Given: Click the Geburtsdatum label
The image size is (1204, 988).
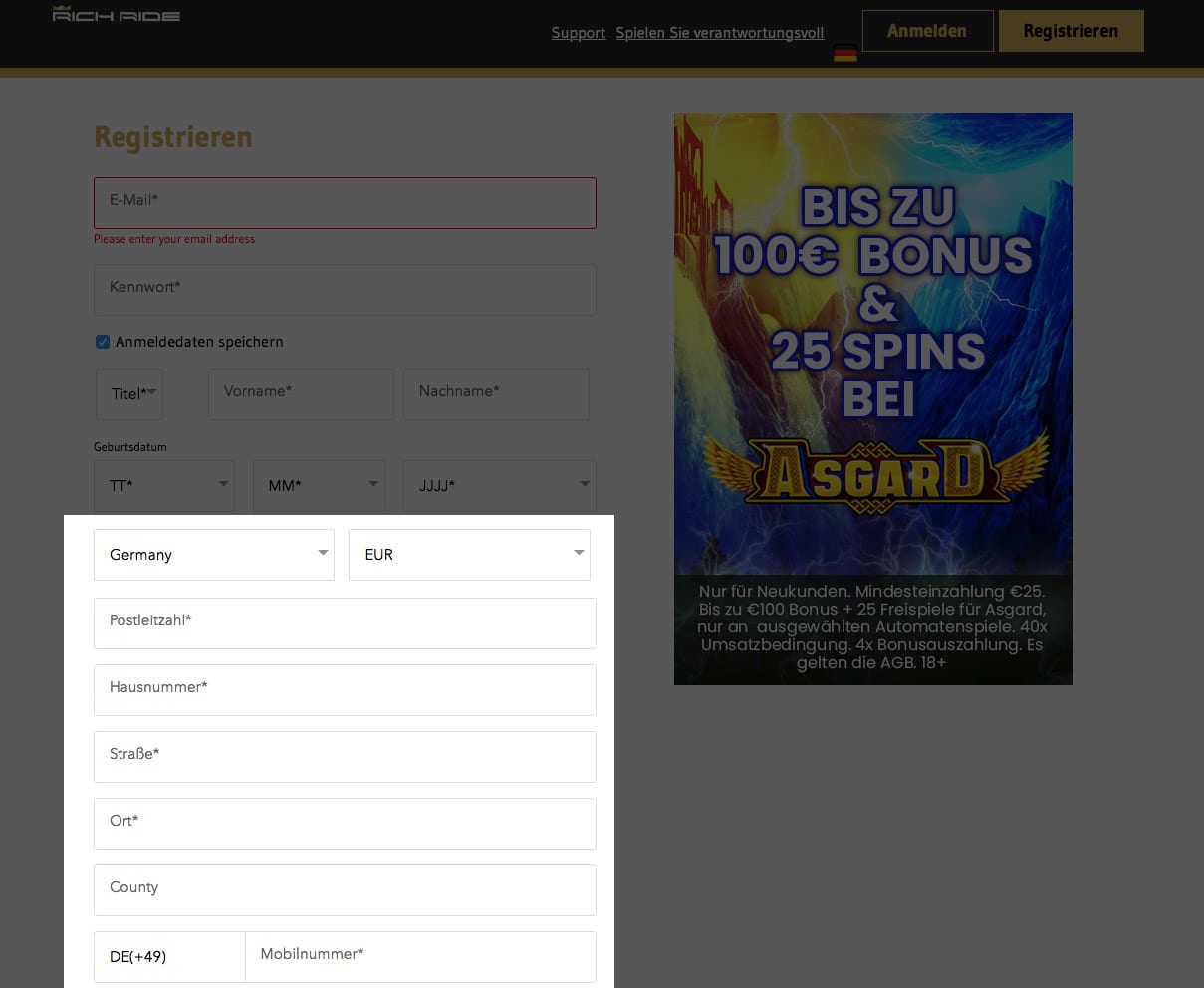Looking at the screenshot, I should [x=130, y=447].
